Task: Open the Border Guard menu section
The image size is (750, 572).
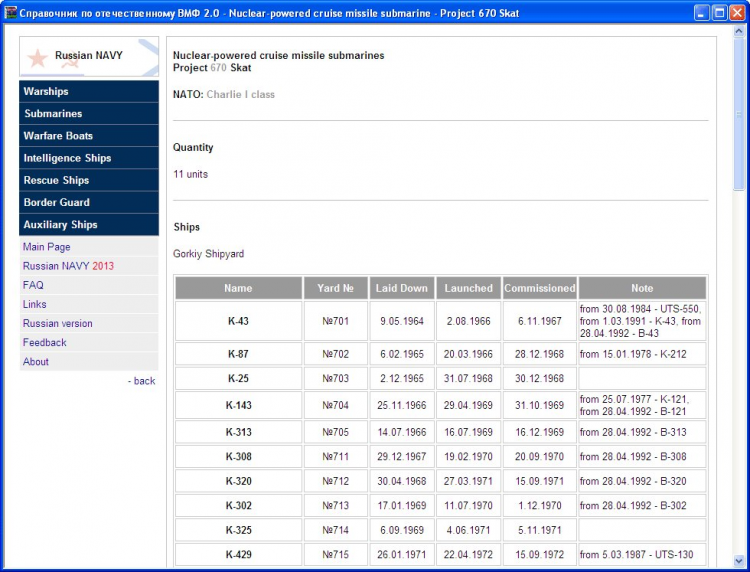Action: (89, 202)
